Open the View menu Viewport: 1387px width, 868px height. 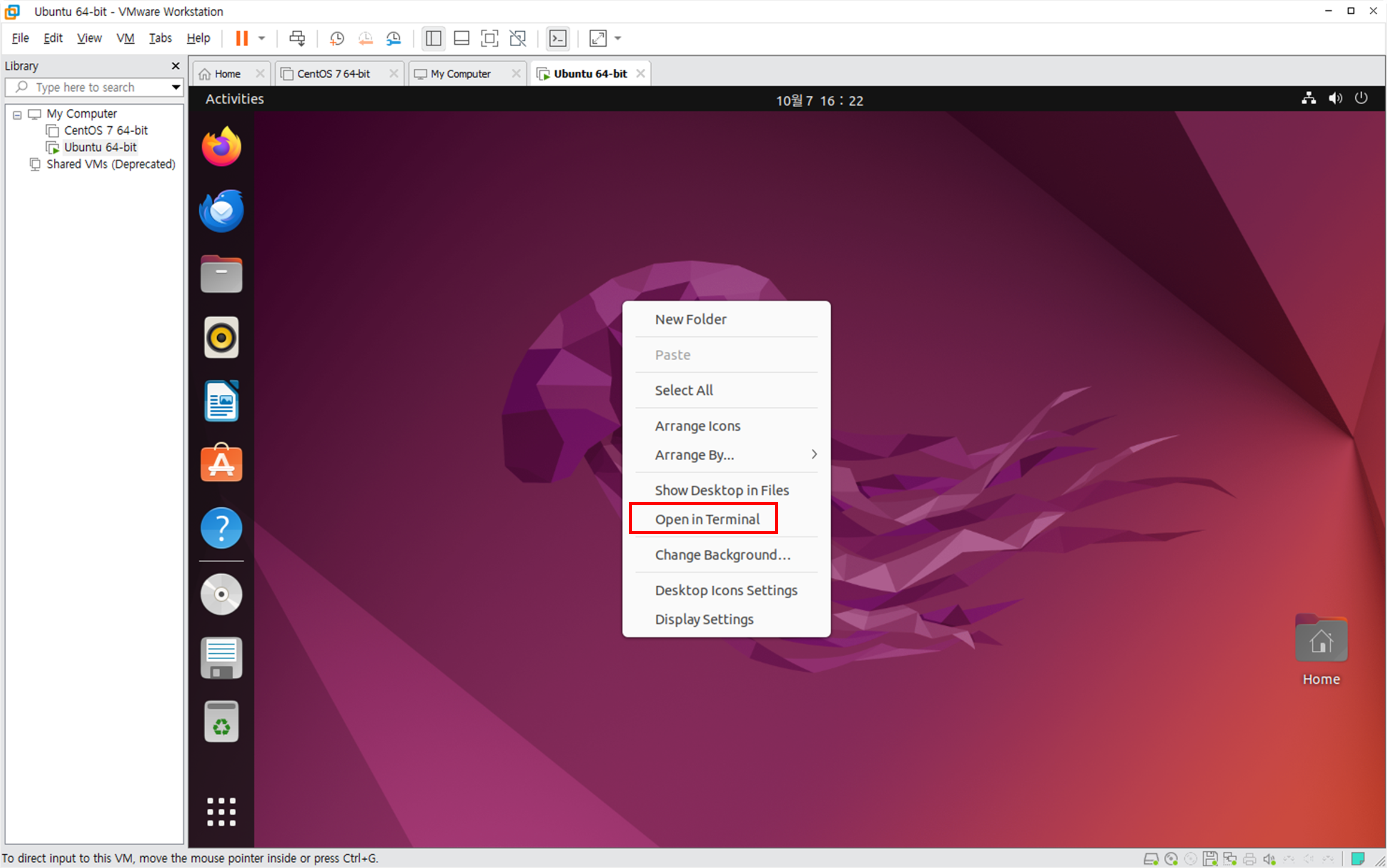click(89, 38)
